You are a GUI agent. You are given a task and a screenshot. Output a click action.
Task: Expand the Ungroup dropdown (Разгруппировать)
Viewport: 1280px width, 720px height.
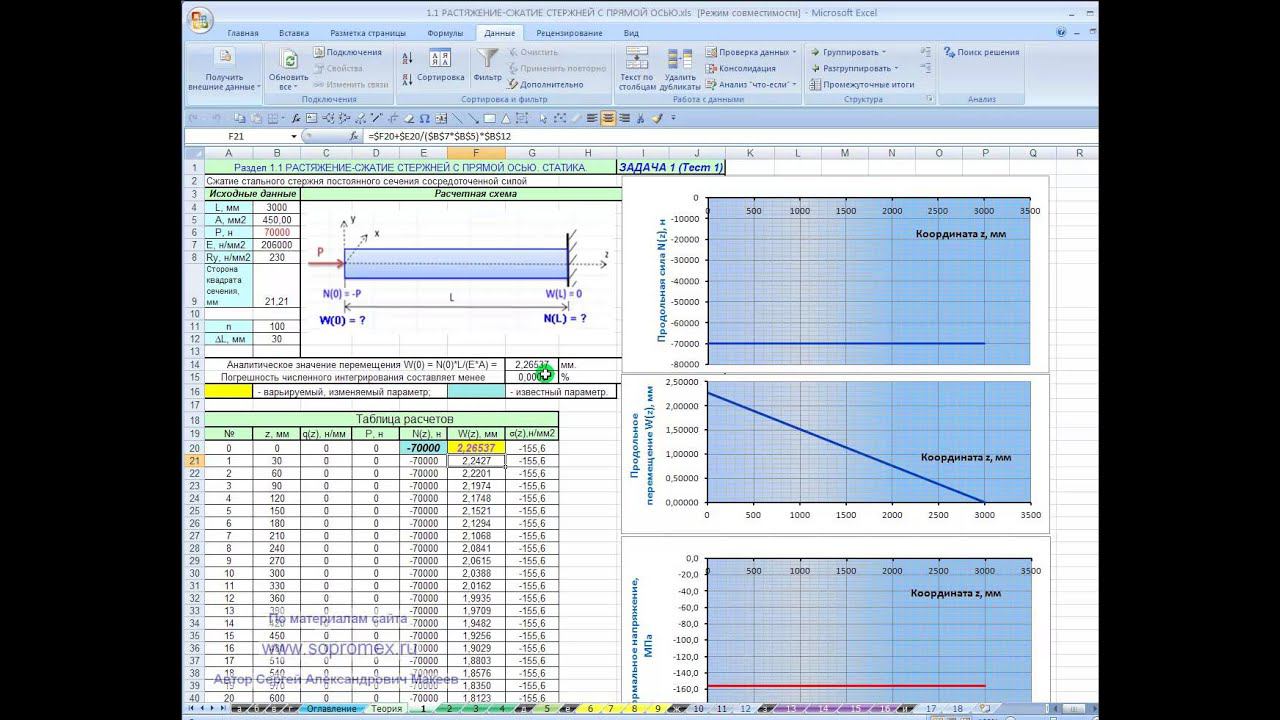pyautogui.click(x=895, y=68)
